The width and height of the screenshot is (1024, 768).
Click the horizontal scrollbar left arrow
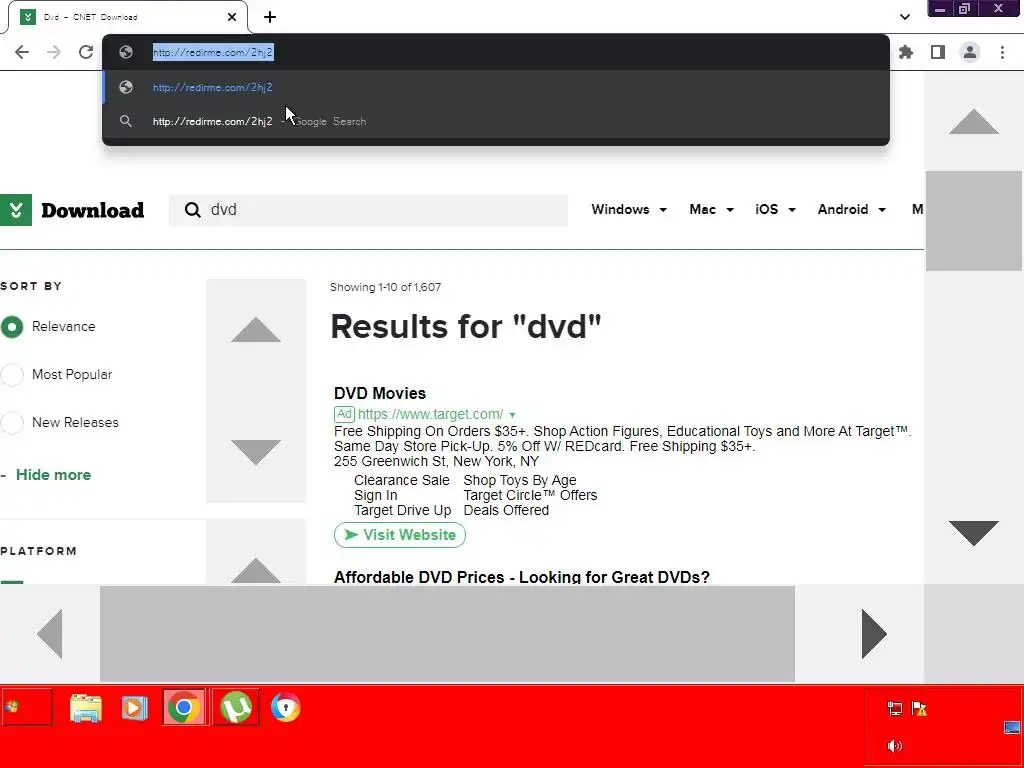click(50, 633)
